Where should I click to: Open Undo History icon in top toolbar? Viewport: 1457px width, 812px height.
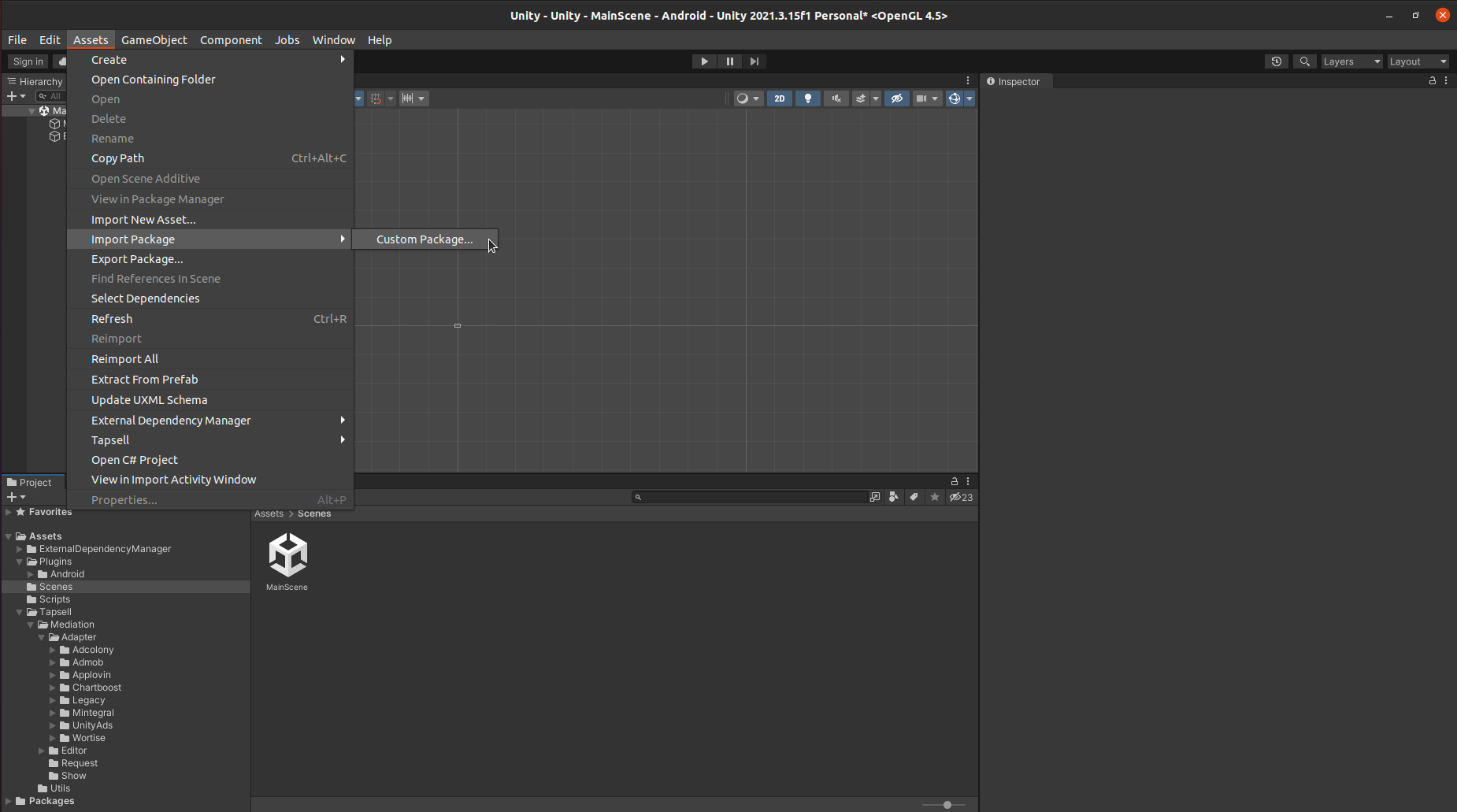[x=1277, y=61]
